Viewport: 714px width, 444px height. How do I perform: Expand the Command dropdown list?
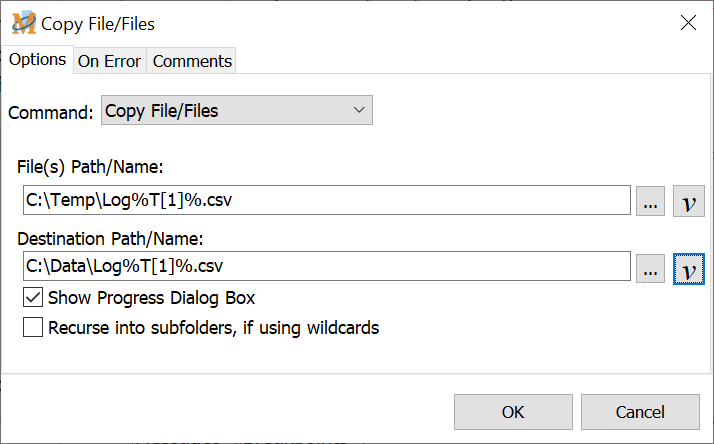359,110
